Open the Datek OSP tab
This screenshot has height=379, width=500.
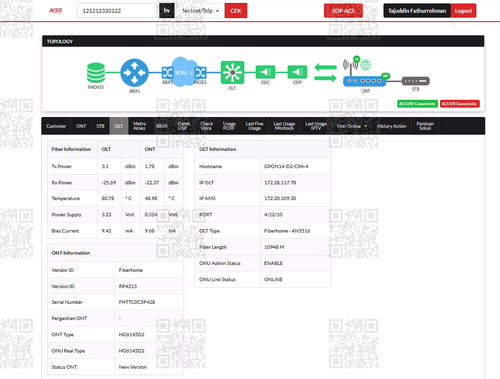184,126
